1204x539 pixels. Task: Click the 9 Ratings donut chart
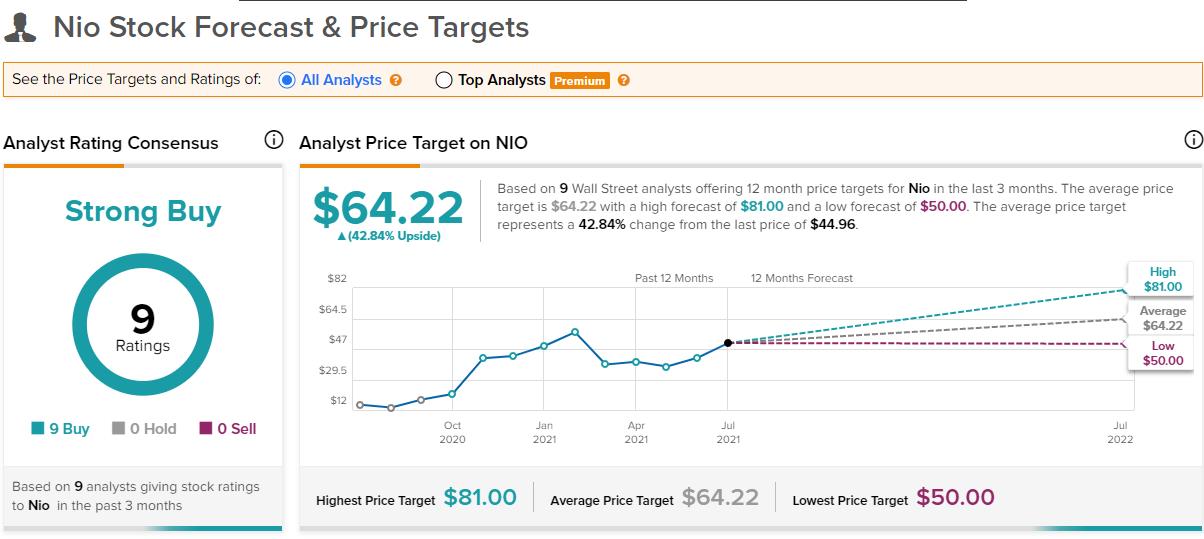pyautogui.click(x=143, y=326)
